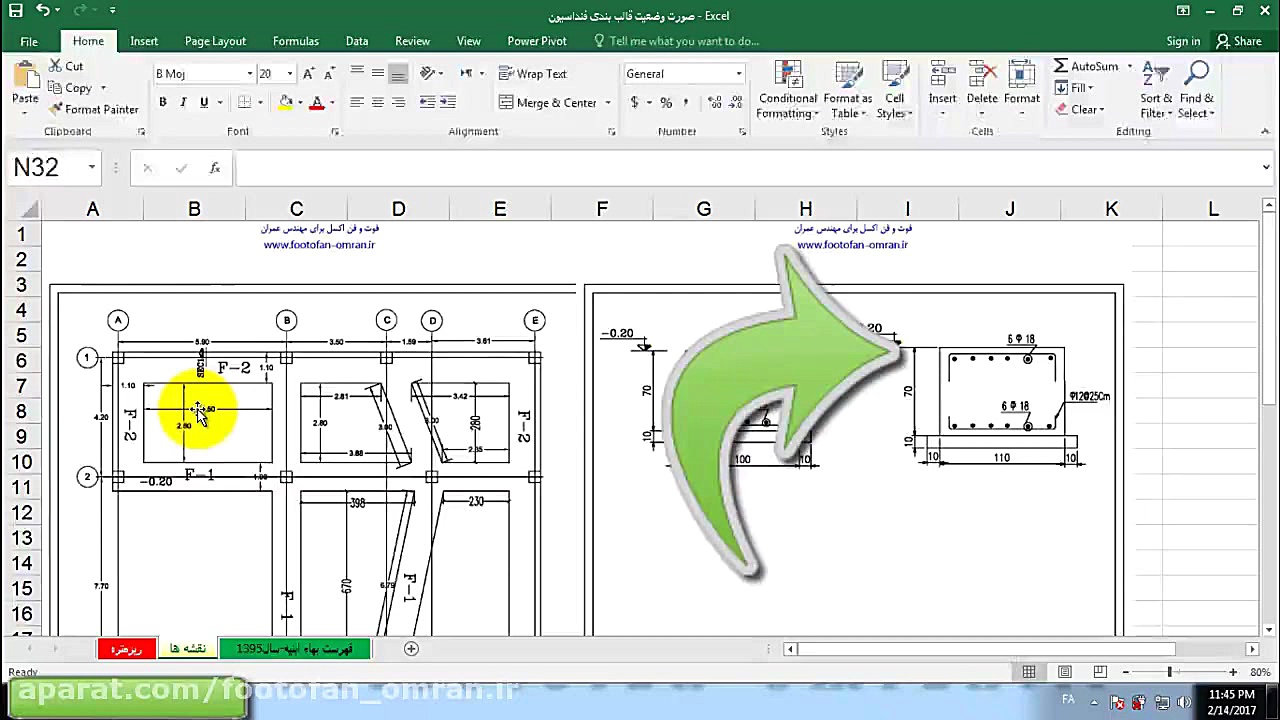Click the Insert Function fx icon
The image size is (1280, 720).
pyautogui.click(x=214, y=168)
